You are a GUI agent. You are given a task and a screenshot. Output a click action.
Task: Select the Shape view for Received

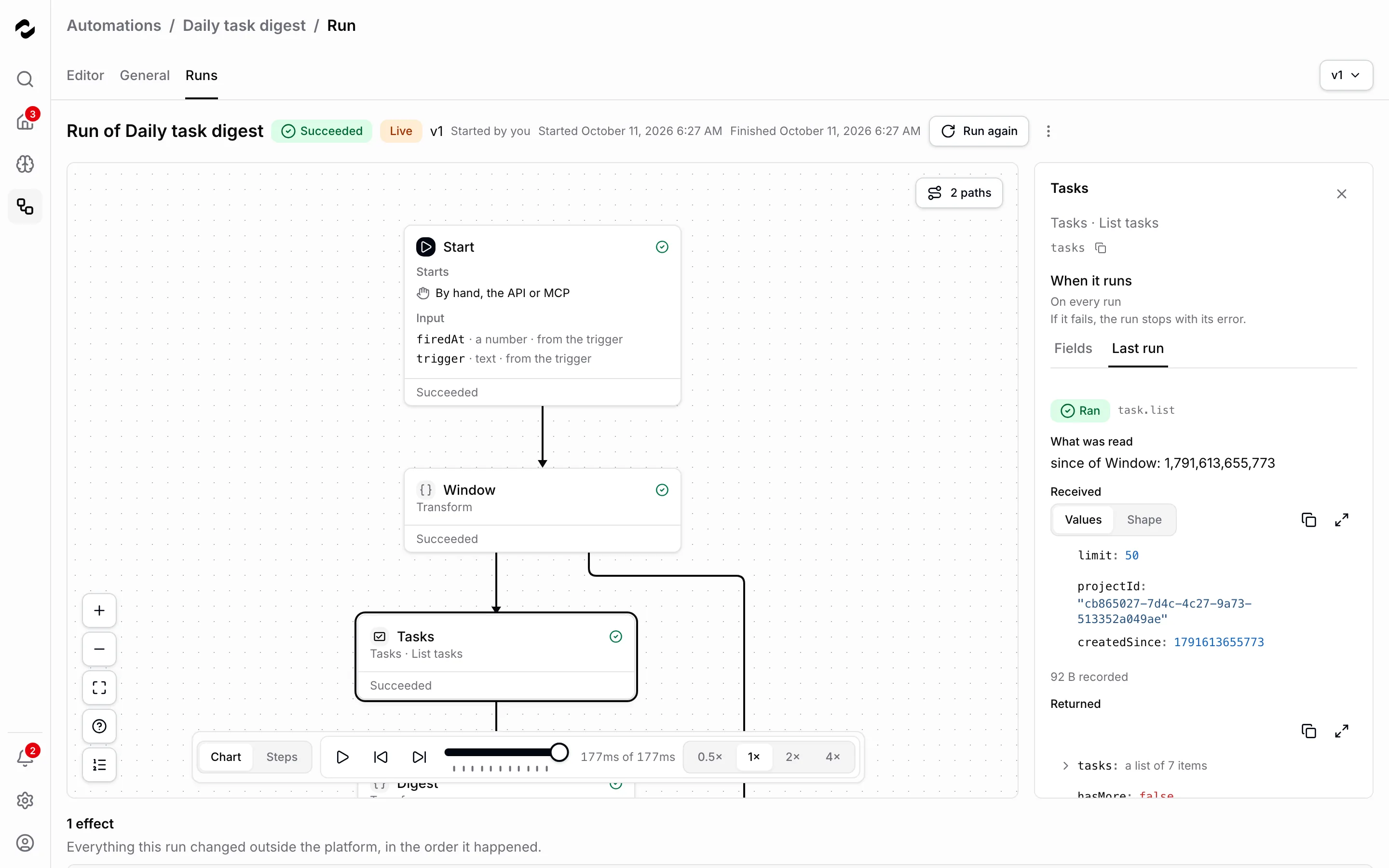pyautogui.click(x=1144, y=520)
